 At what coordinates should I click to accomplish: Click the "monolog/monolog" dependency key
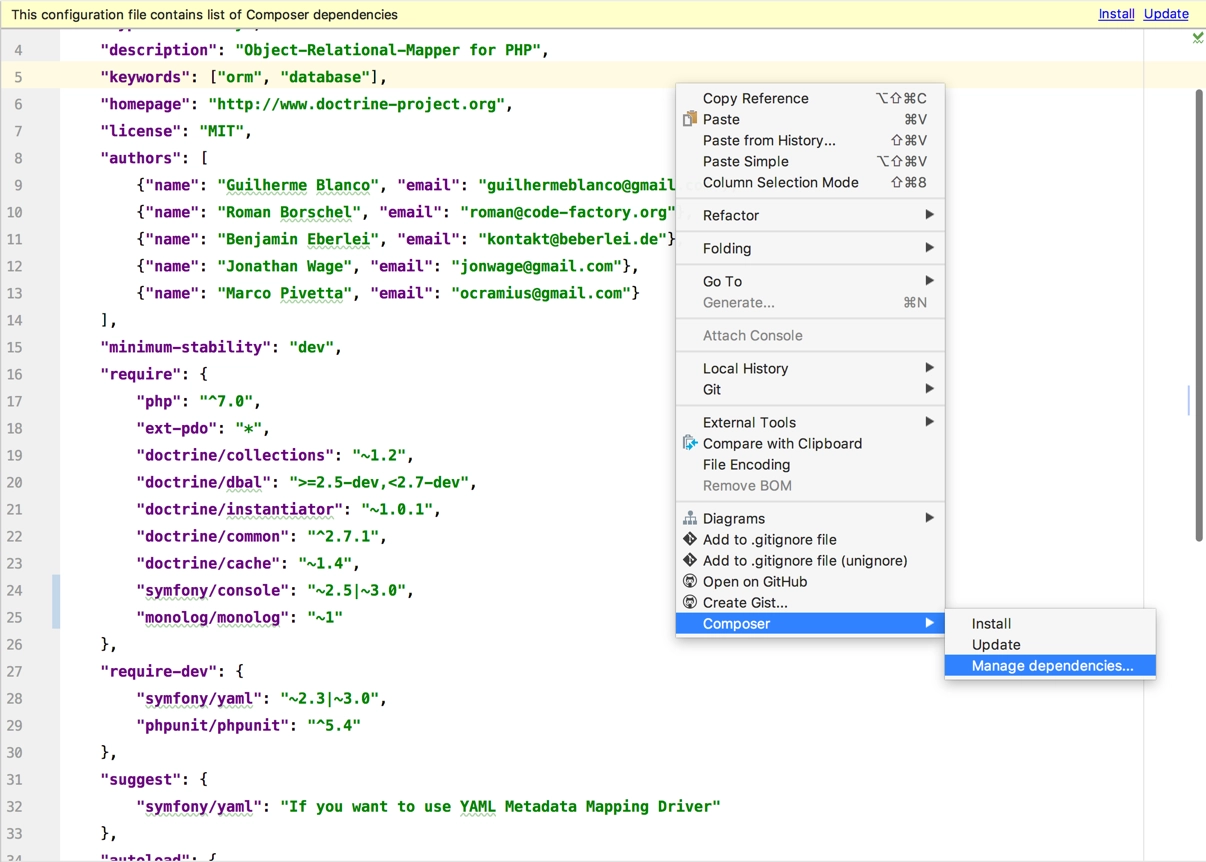[213, 617]
